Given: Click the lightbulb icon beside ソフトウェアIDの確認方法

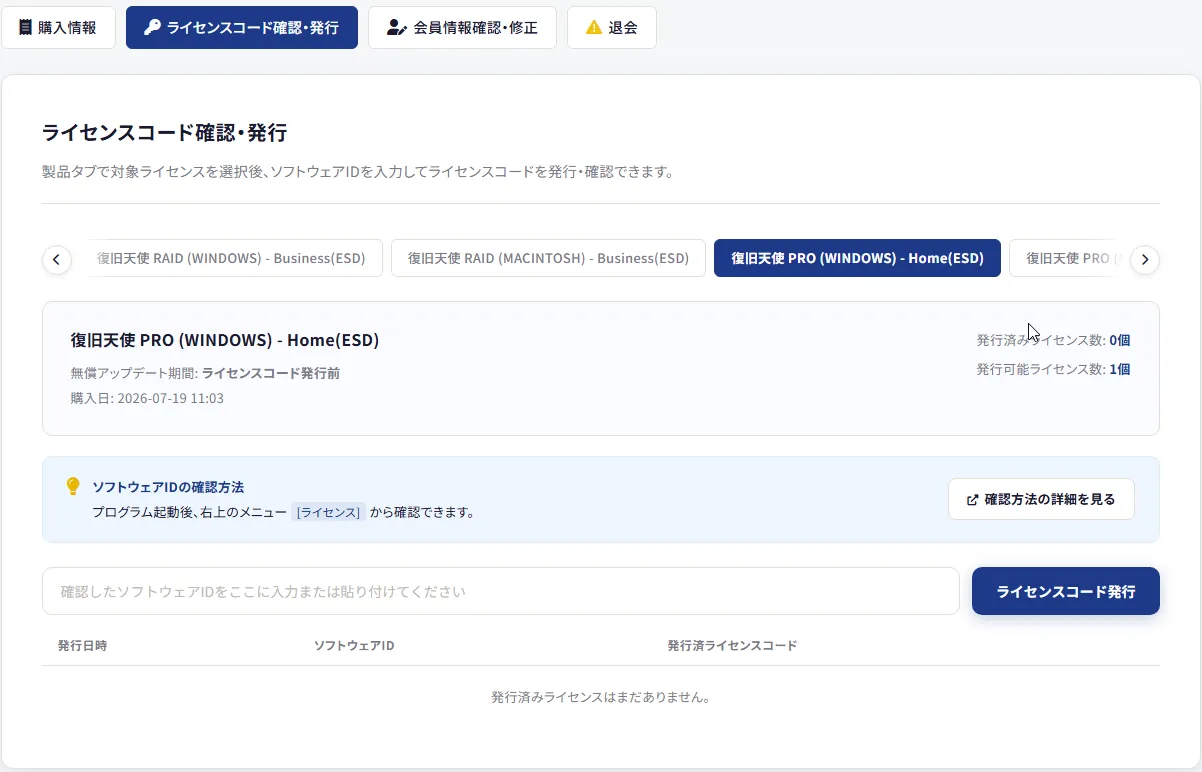Looking at the screenshot, I should coord(72,487).
